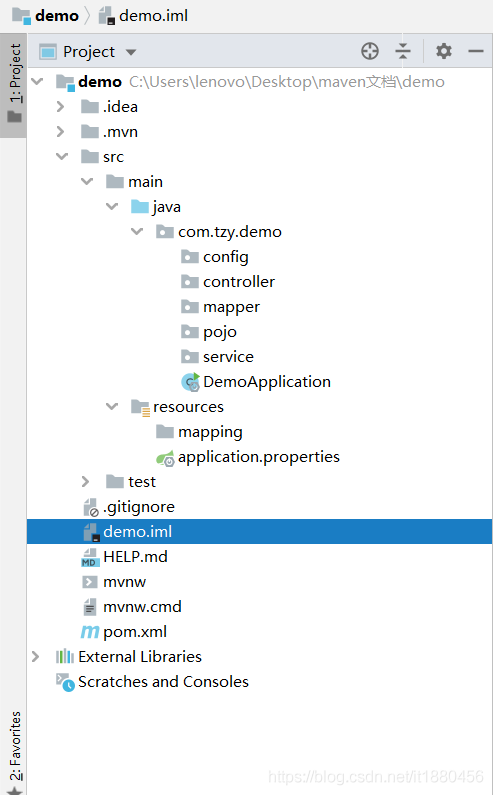Screen dimensions: 493x795
Task: Click the application.properties Spring leaf icon
Action: (165, 458)
